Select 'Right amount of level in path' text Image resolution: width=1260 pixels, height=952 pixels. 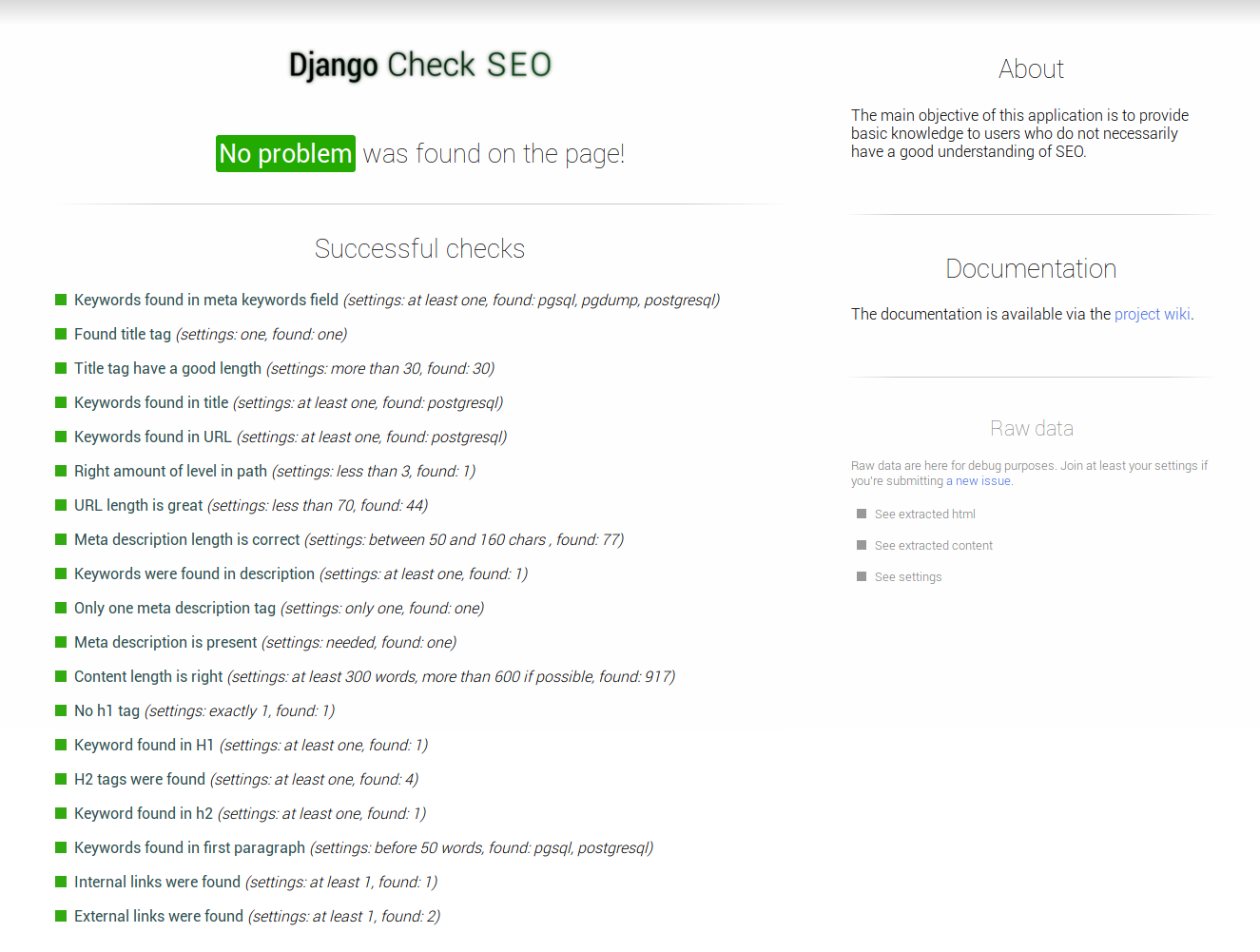(170, 471)
